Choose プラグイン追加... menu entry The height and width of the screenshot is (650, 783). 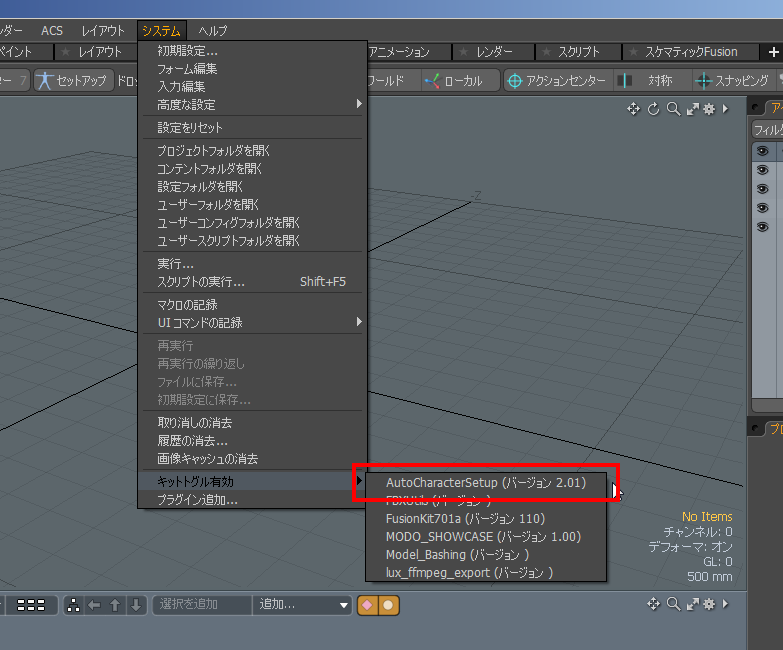coord(253,500)
